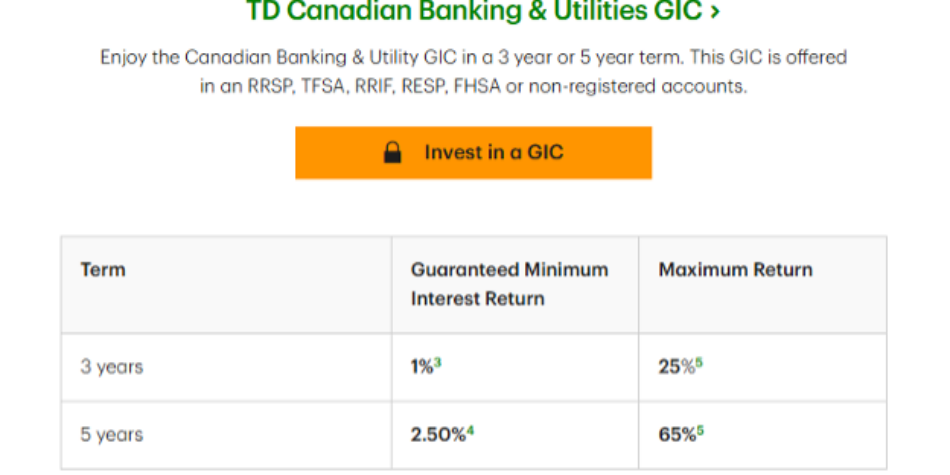Select the 3 years term cell
The image size is (950, 475).
pos(112,367)
